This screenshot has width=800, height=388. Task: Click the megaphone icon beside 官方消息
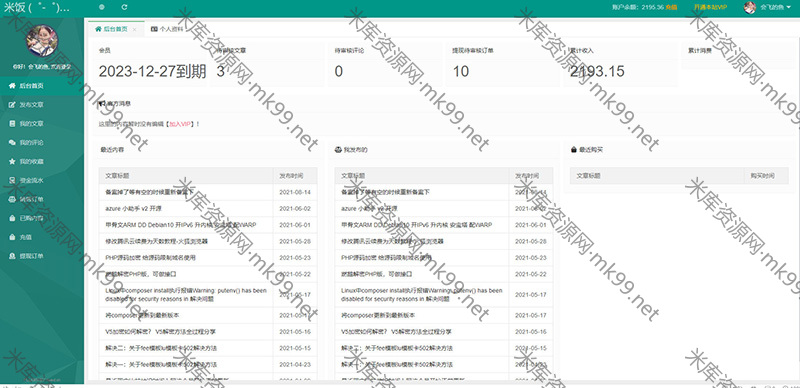(102, 103)
